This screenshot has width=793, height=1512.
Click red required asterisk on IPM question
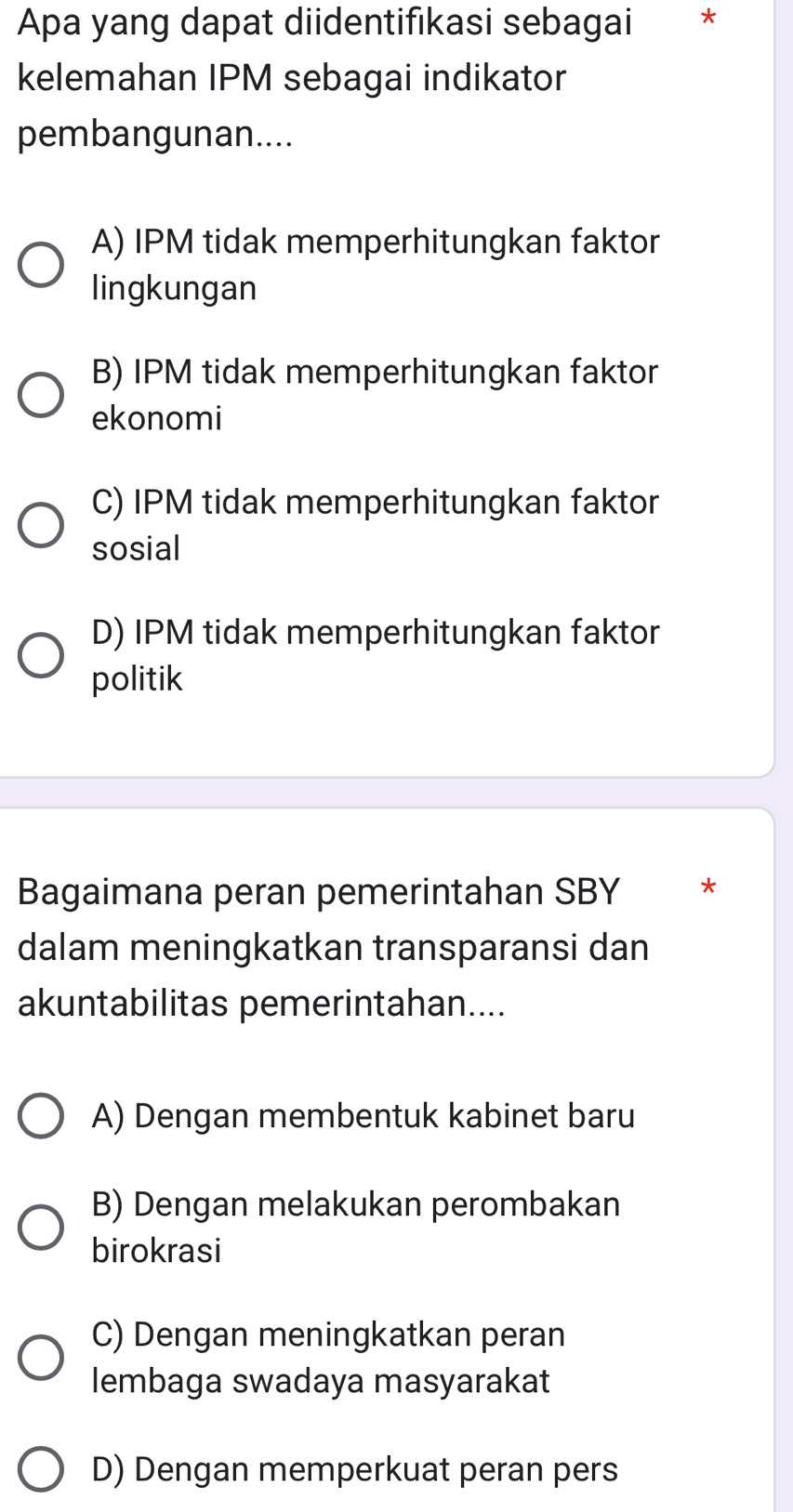708,18
